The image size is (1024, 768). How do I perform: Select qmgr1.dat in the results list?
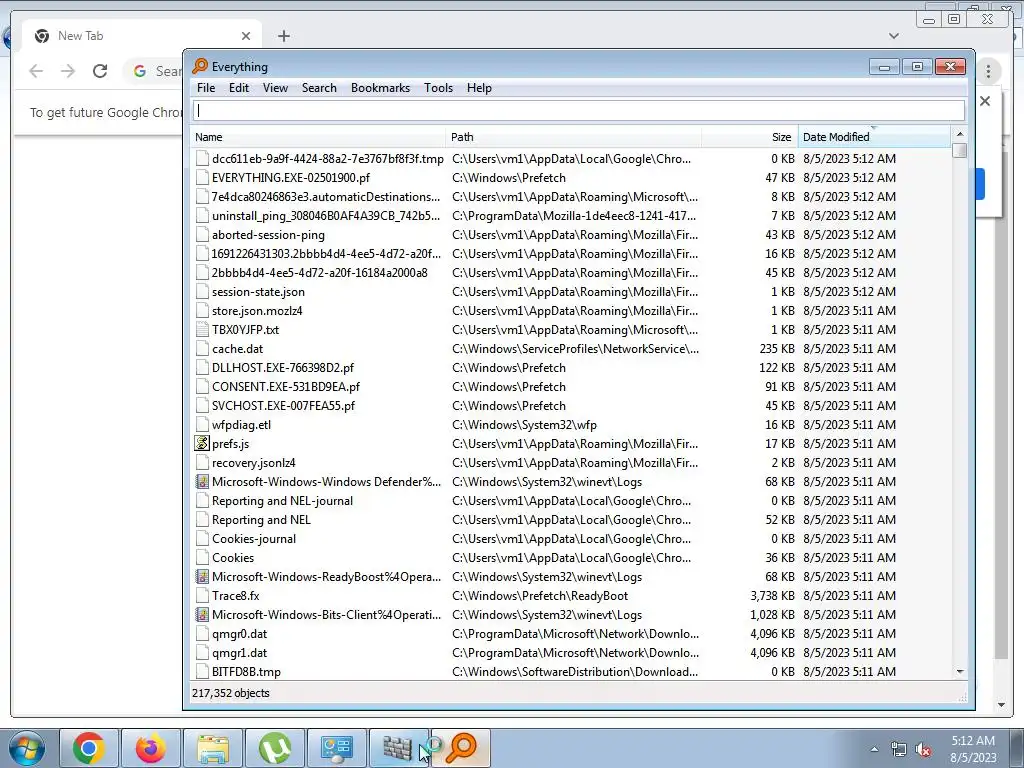pos(239,652)
